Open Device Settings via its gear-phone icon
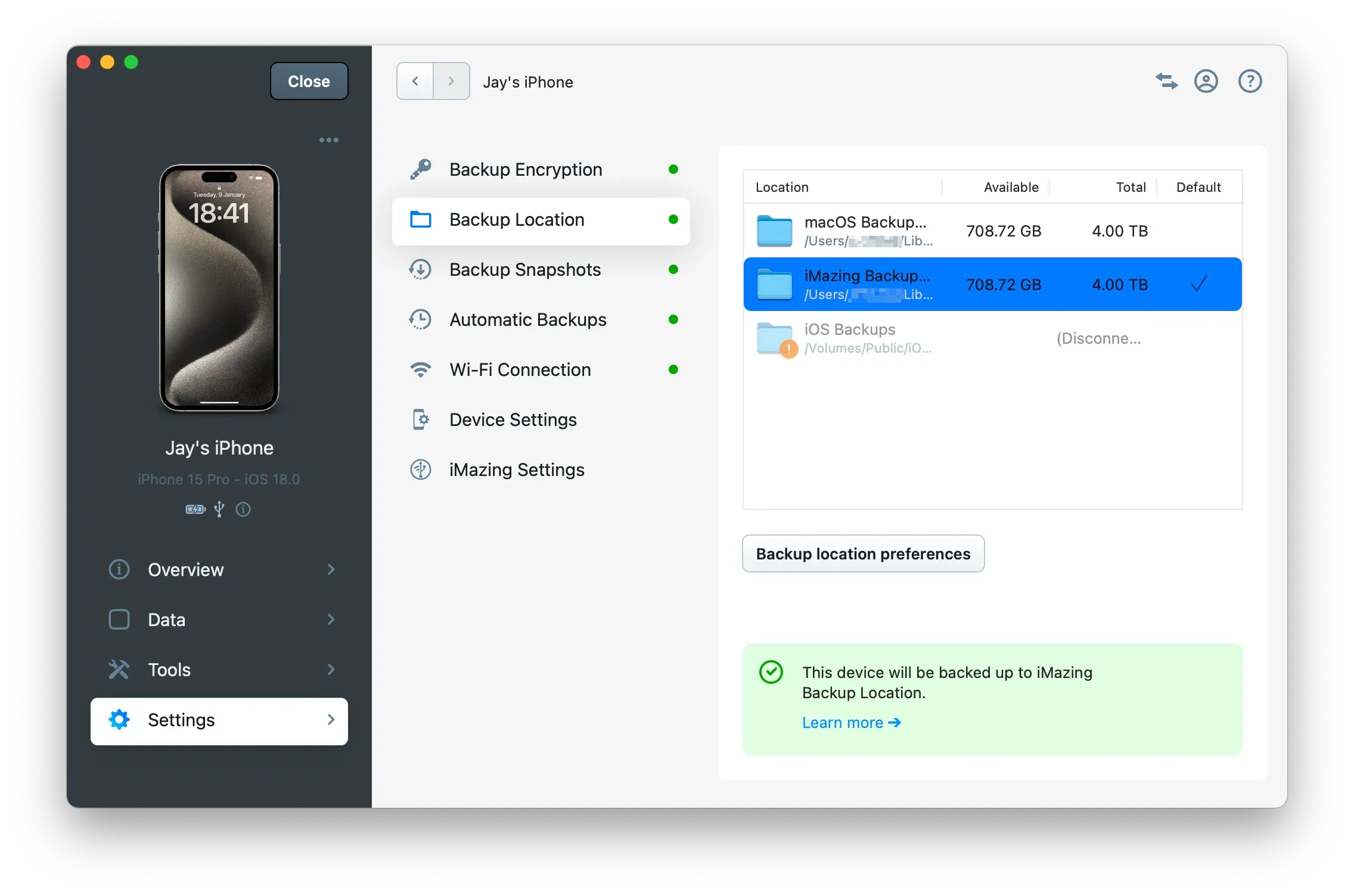Image resolution: width=1354 pixels, height=896 pixels. (x=421, y=419)
